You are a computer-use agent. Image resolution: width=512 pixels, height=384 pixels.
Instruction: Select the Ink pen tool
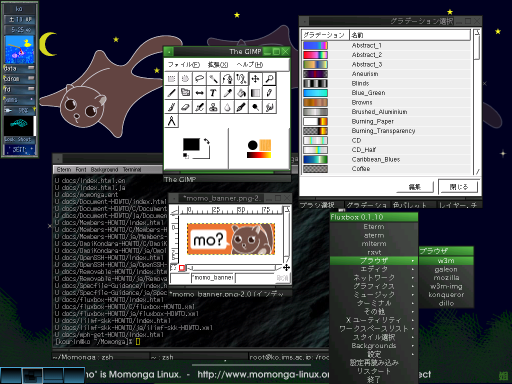click(x=241, y=107)
